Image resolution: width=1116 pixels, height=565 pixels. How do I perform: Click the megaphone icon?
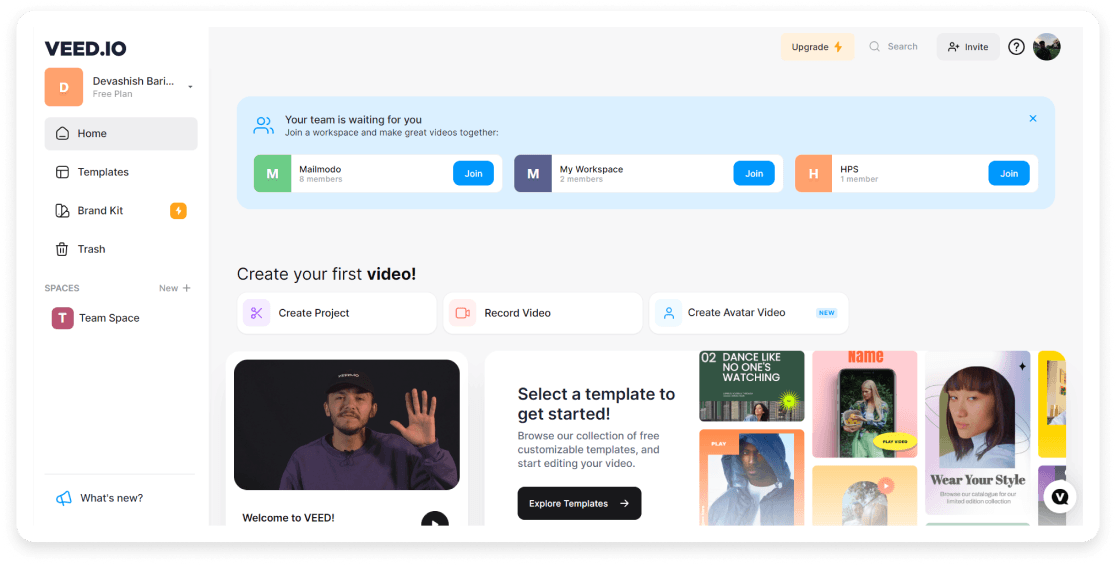pos(63,498)
